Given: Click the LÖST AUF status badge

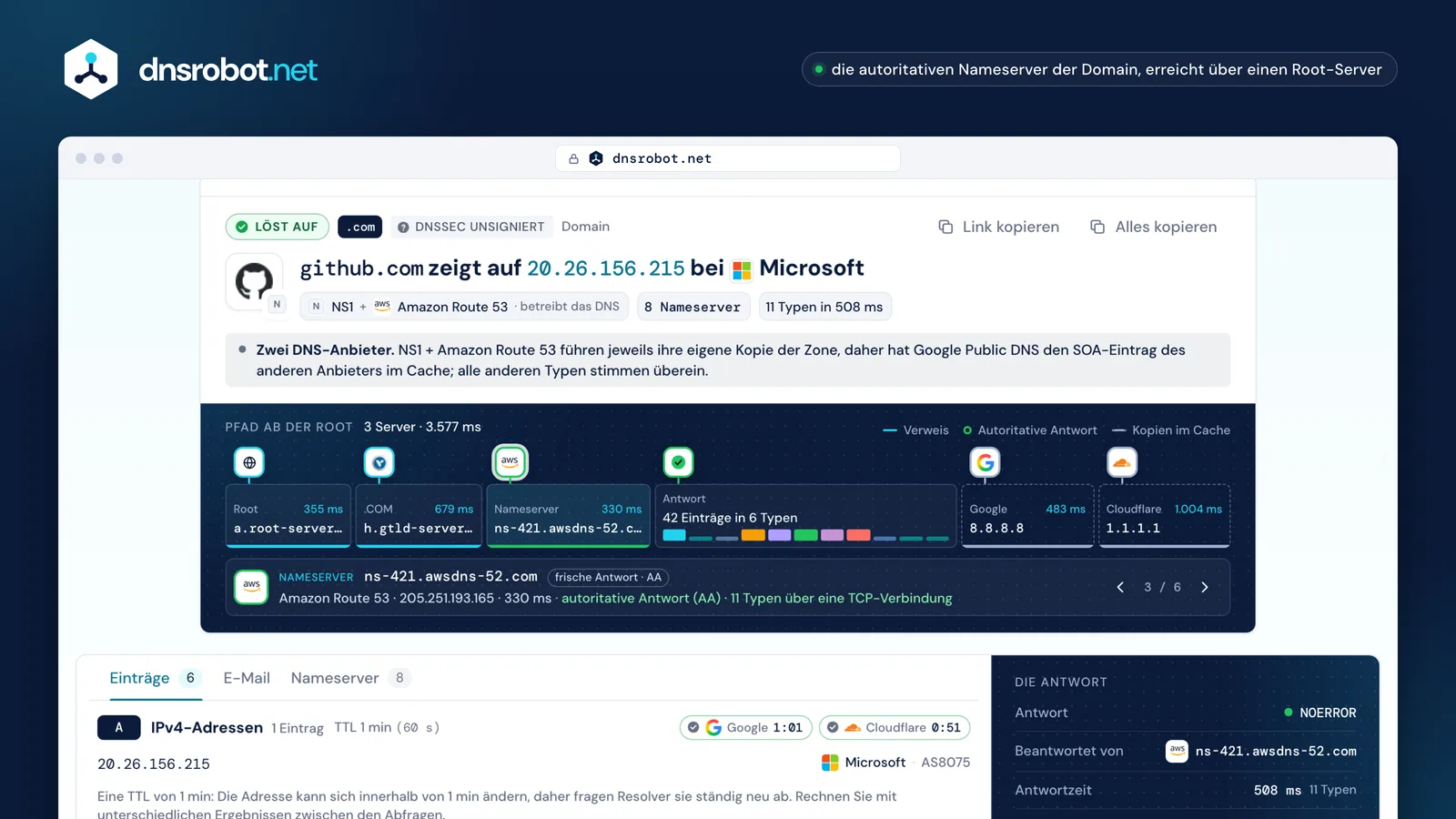Looking at the screenshot, I should [x=278, y=227].
